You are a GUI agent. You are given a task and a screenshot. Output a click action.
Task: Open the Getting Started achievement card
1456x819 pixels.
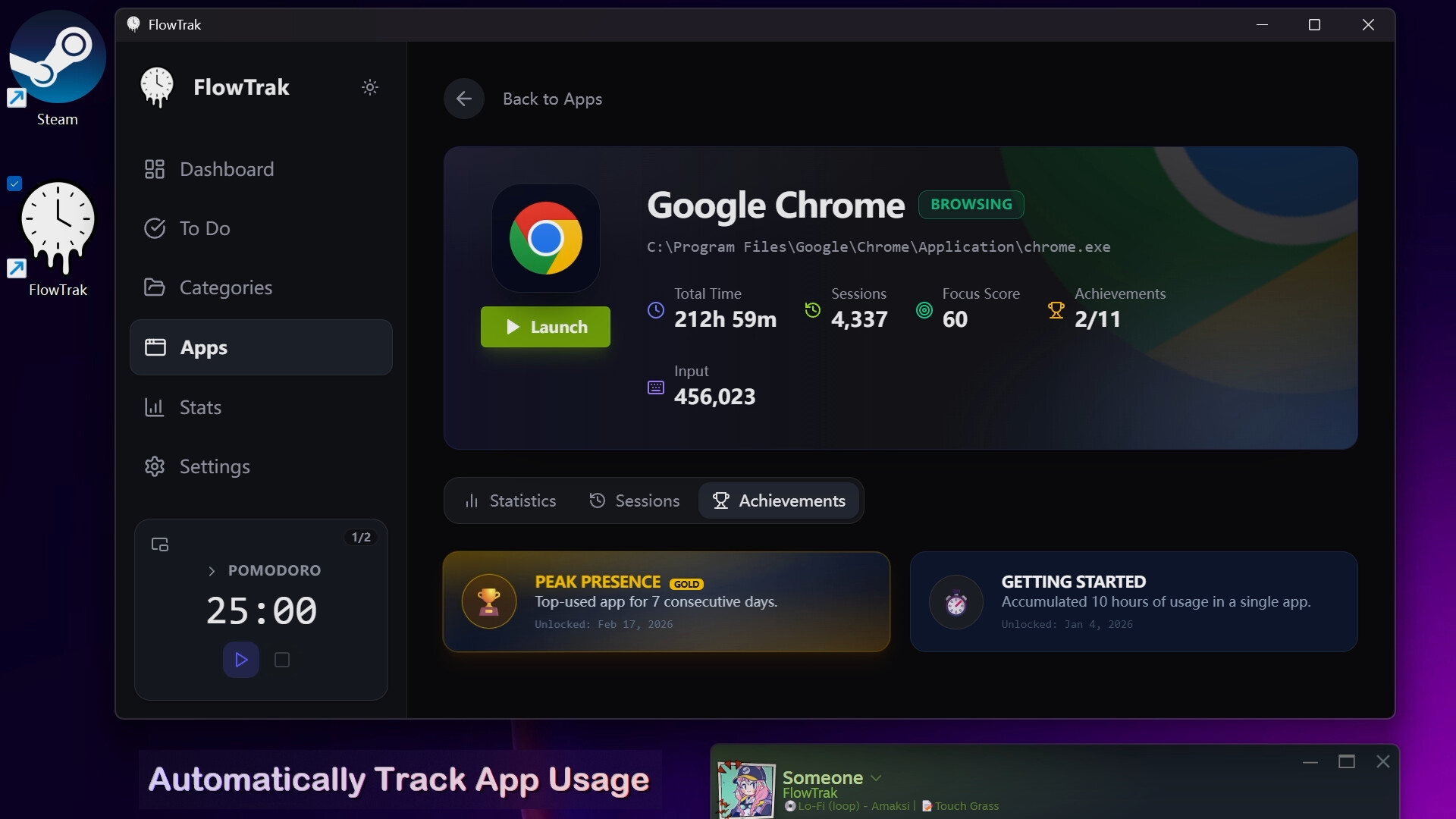[1134, 601]
